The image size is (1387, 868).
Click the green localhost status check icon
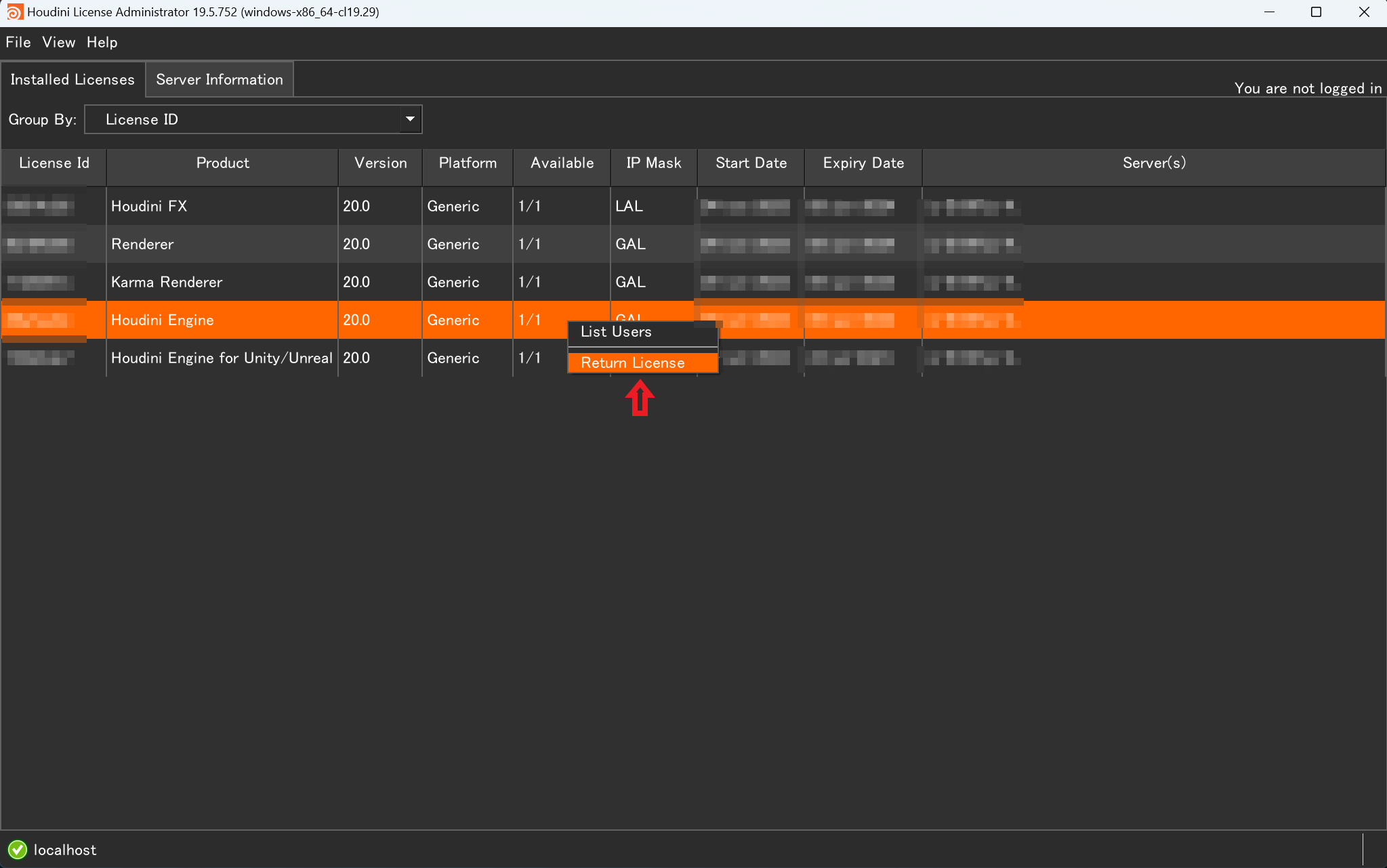click(18, 850)
